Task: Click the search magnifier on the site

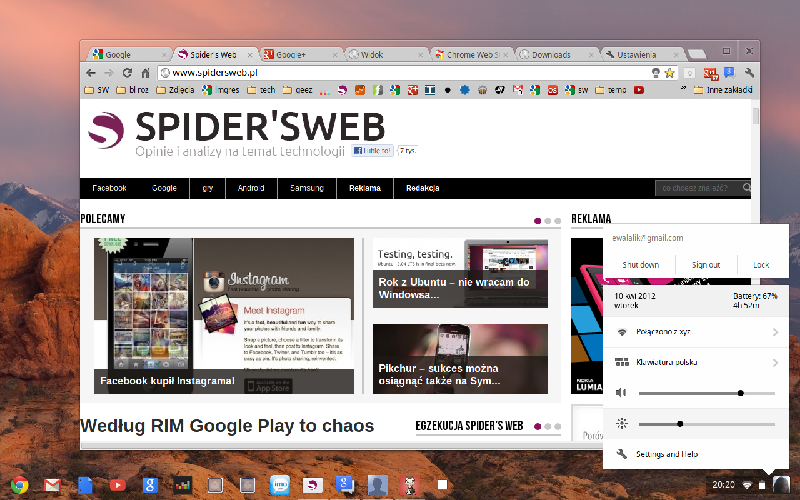Action: coord(746,188)
